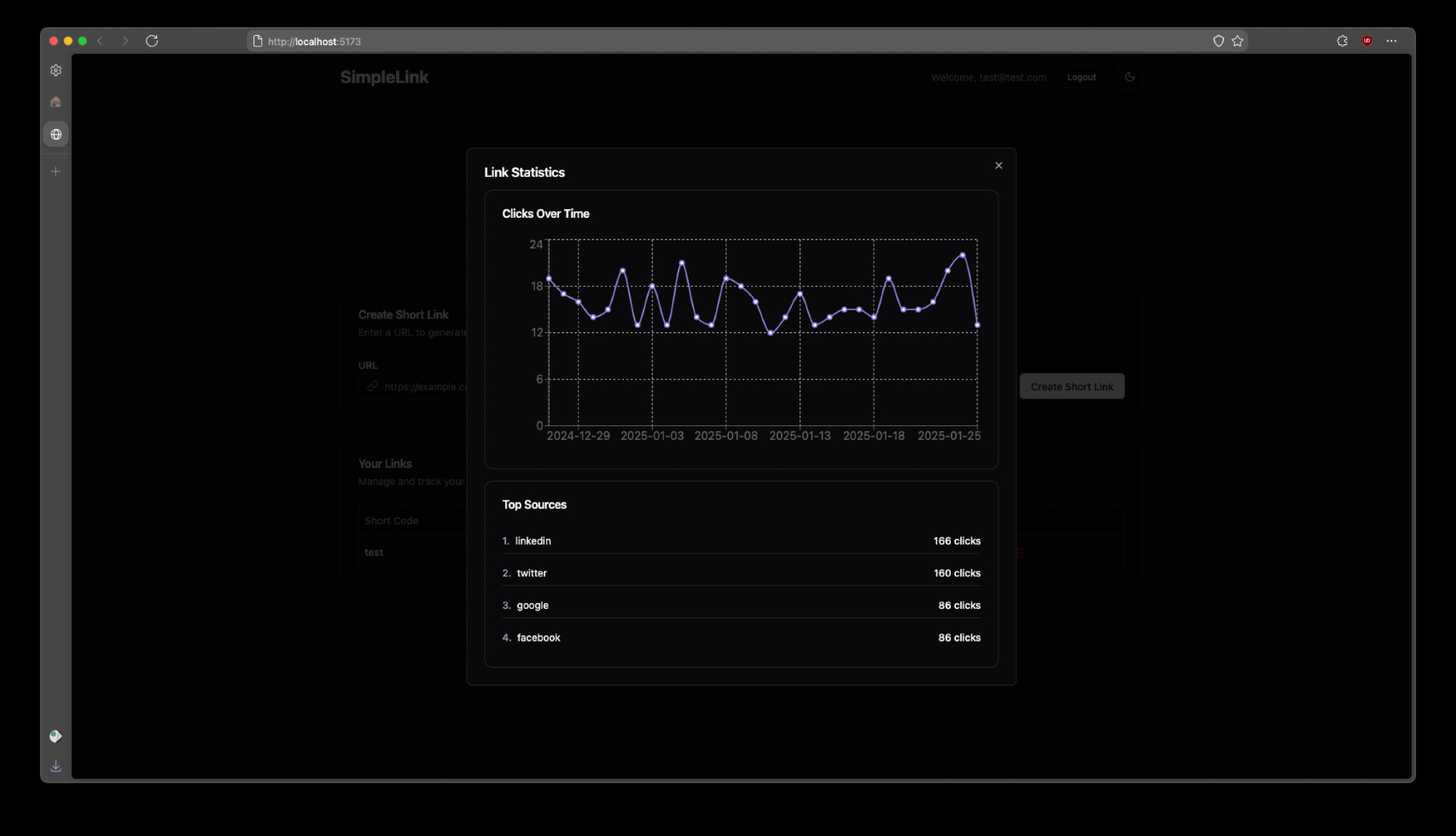Click the browser back arrow
This screenshot has height=836, width=1456.
(100, 42)
